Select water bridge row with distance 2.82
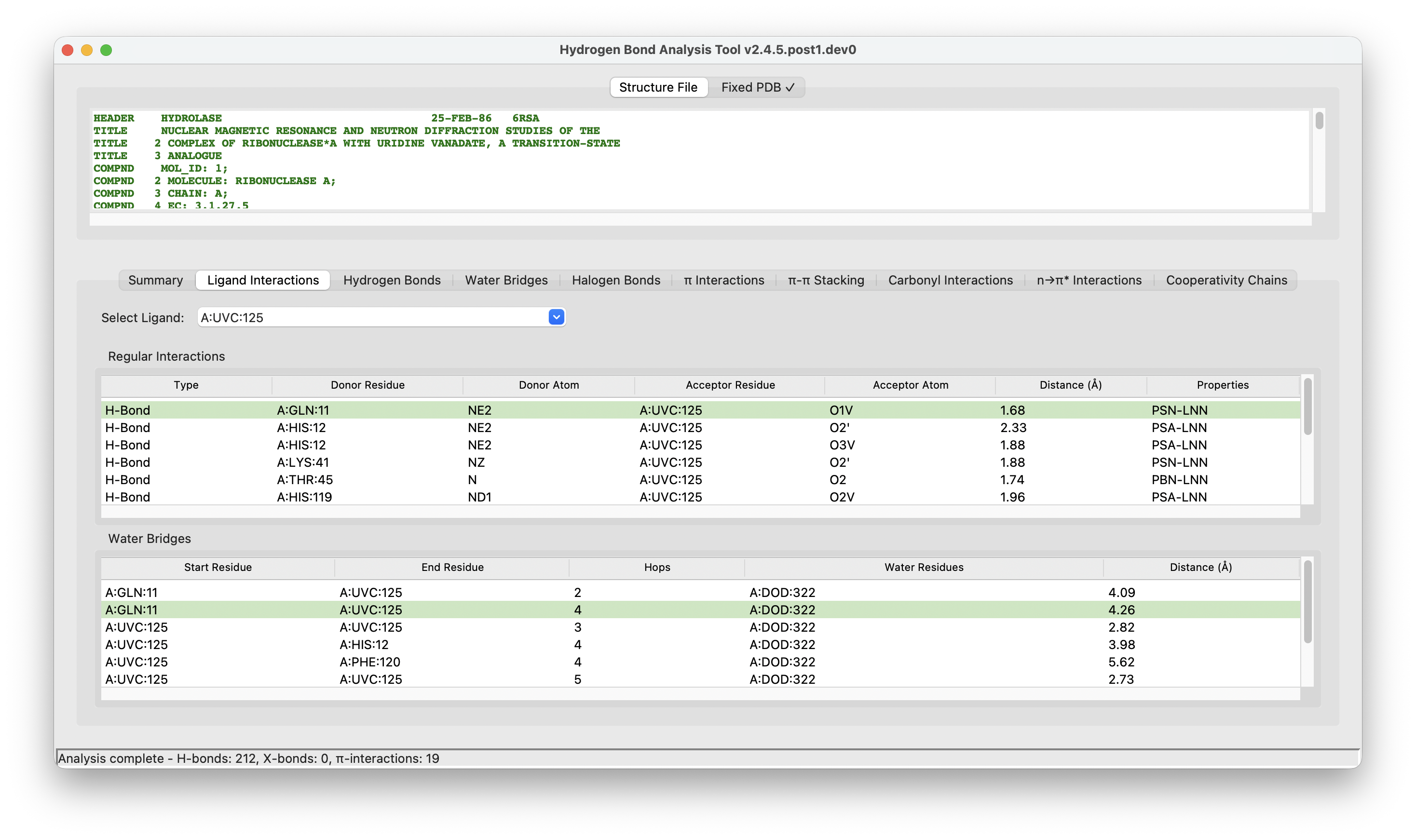This screenshot has height=840, width=1416. coord(701,627)
